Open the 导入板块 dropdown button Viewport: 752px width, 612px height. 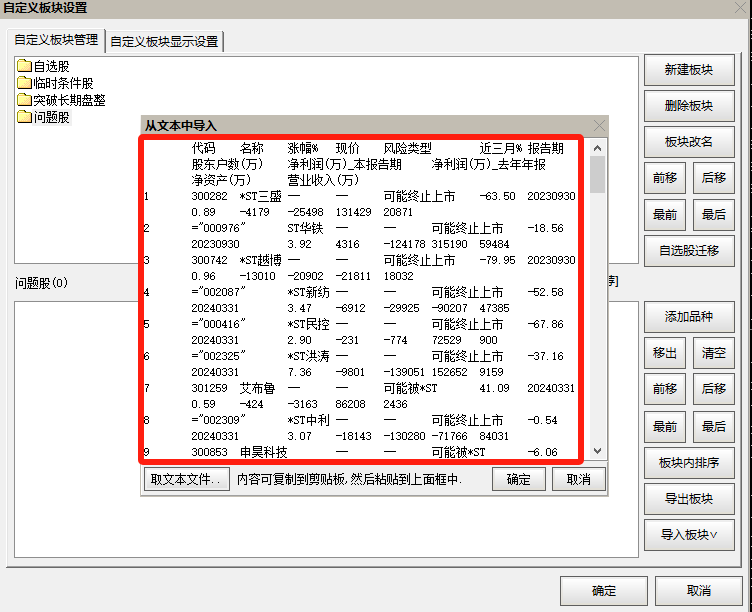689,534
